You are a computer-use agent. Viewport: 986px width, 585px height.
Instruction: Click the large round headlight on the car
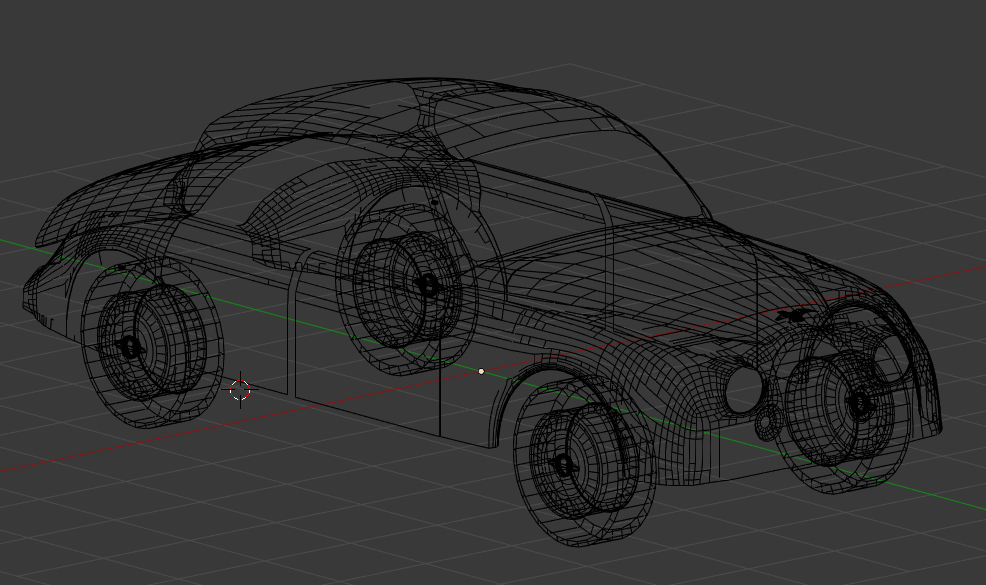pos(744,391)
